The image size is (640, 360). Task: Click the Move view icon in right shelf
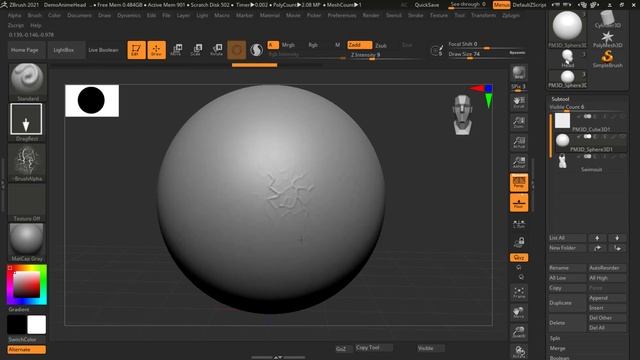tap(519, 312)
